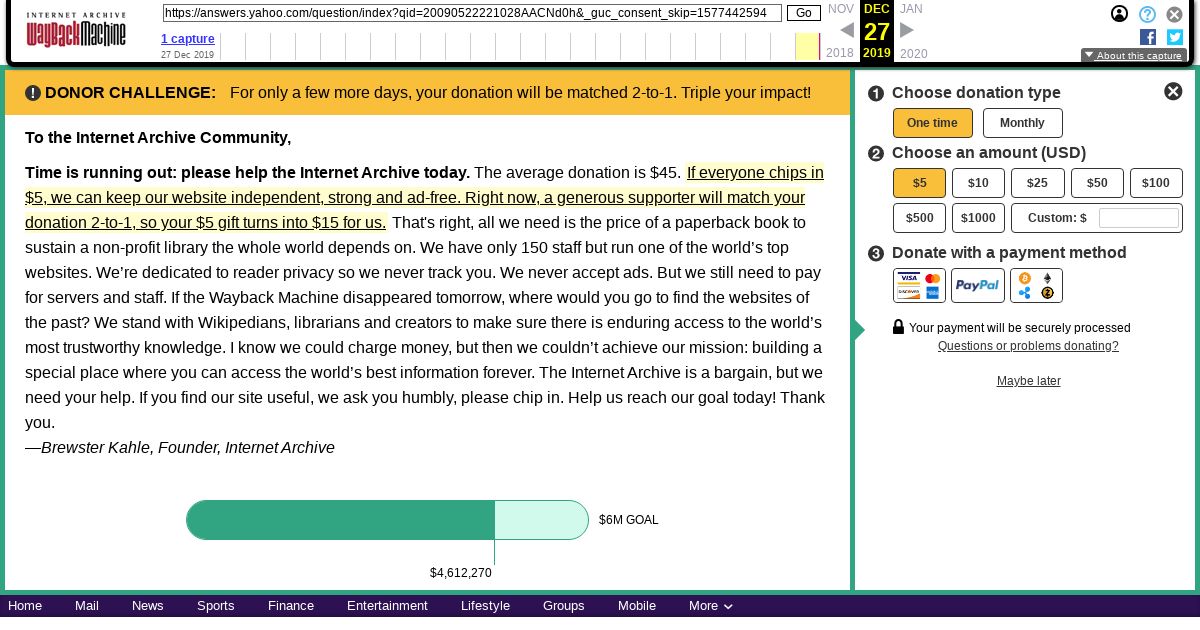Click the custom amount input field
Viewport: 1200px width, 630px height.
click(1139, 218)
